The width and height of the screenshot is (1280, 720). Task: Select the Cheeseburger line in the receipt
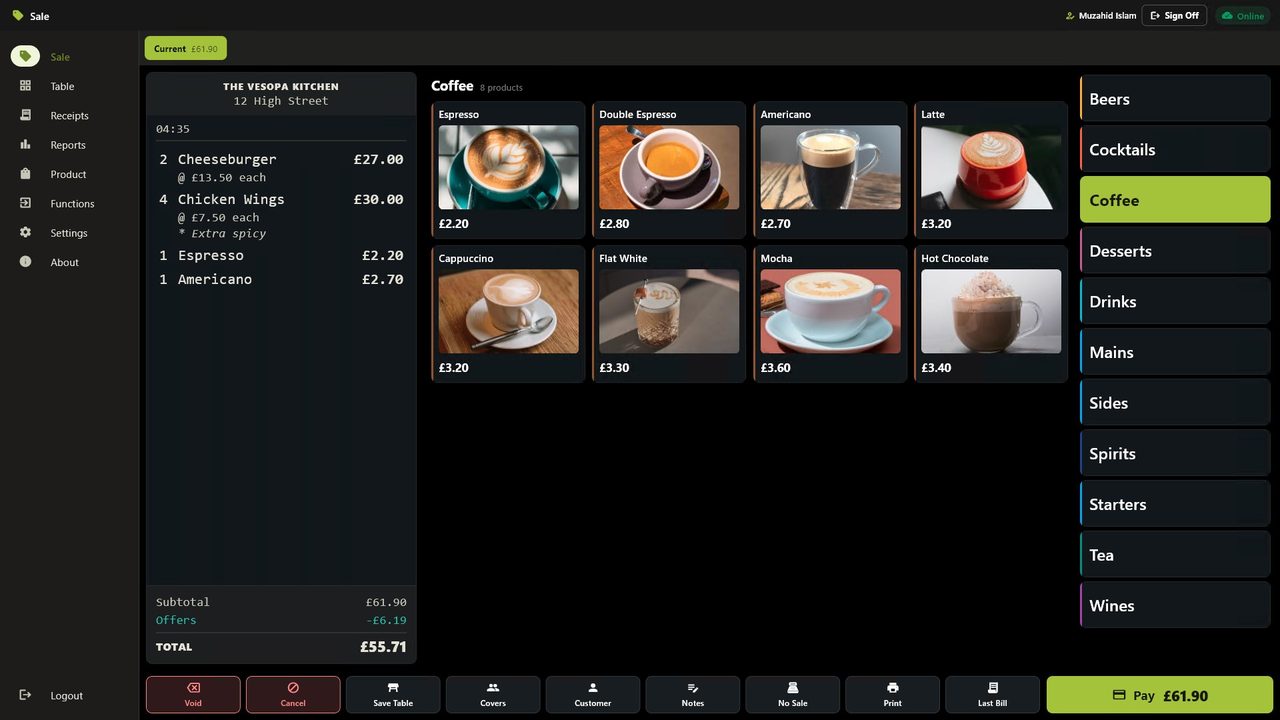(281, 167)
